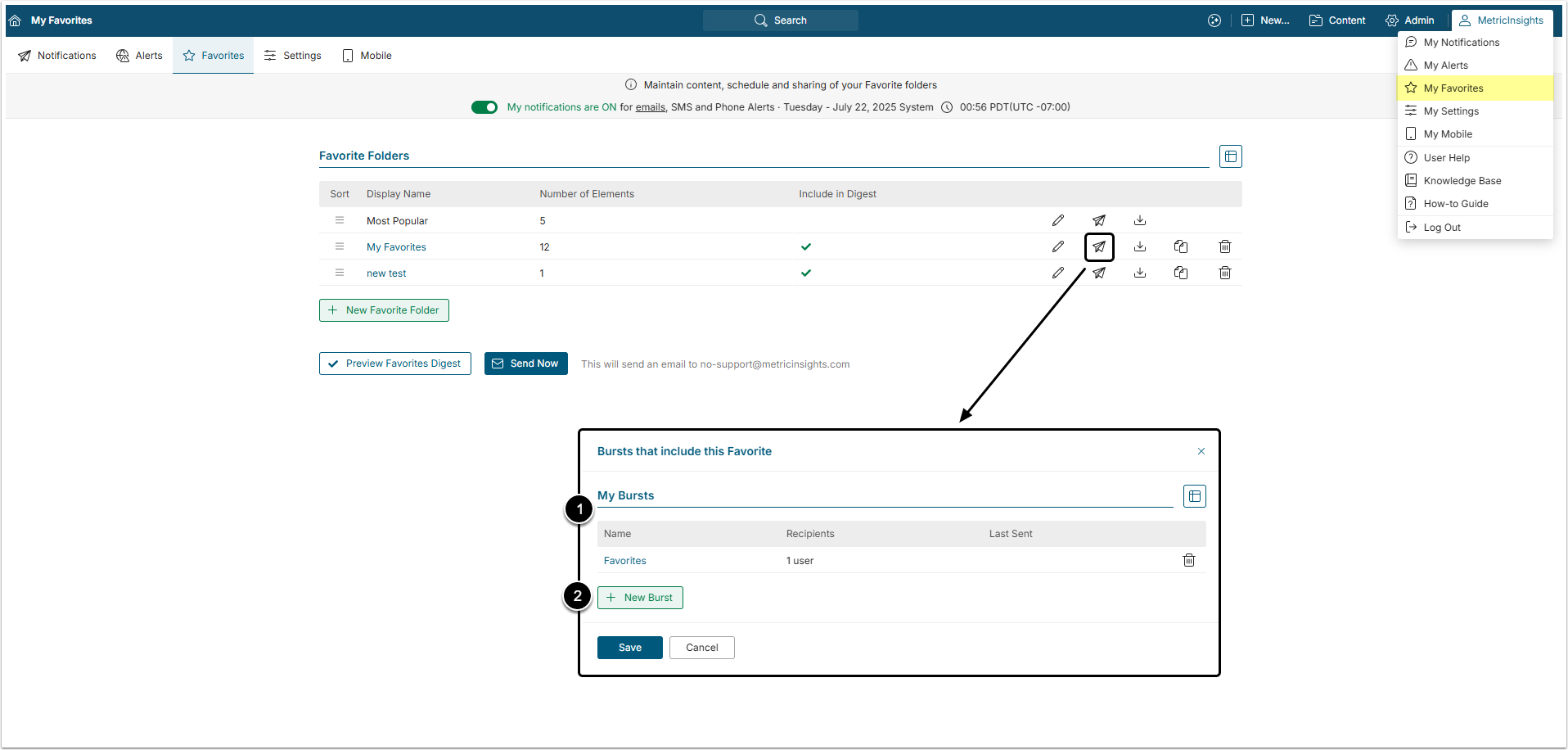
Task: Open the My Favorites folder link
Action: (396, 247)
